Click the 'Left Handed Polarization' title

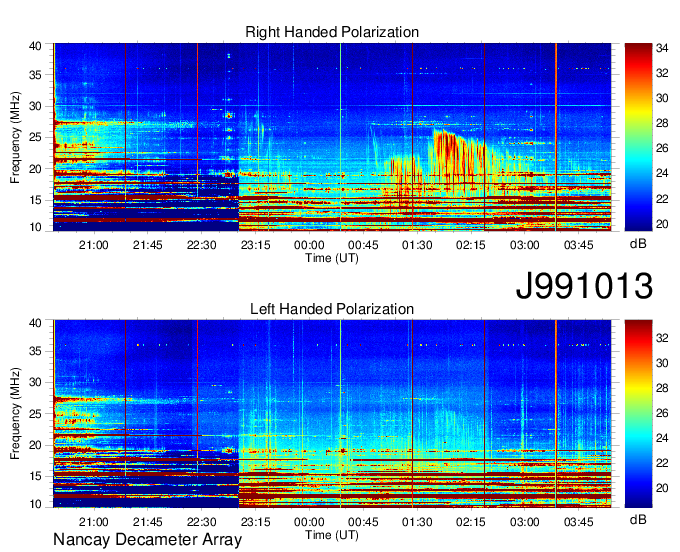click(x=332, y=309)
